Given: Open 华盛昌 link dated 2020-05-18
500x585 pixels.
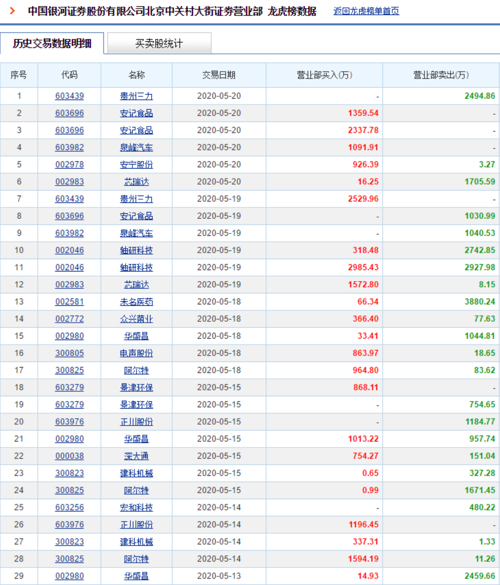Looking at the screenshot, I should (x=136, y=336).
